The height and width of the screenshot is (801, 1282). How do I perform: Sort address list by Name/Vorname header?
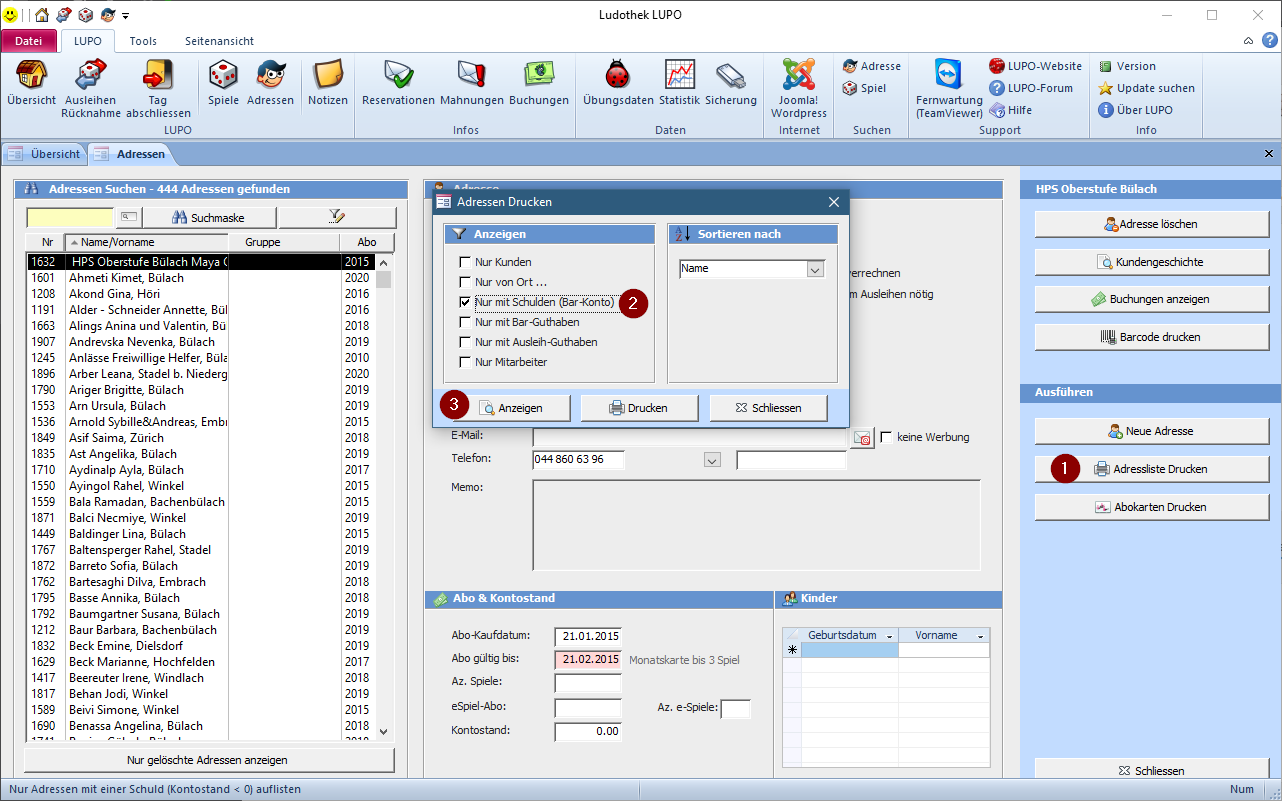pyautogui.click(x=147, y=242)
